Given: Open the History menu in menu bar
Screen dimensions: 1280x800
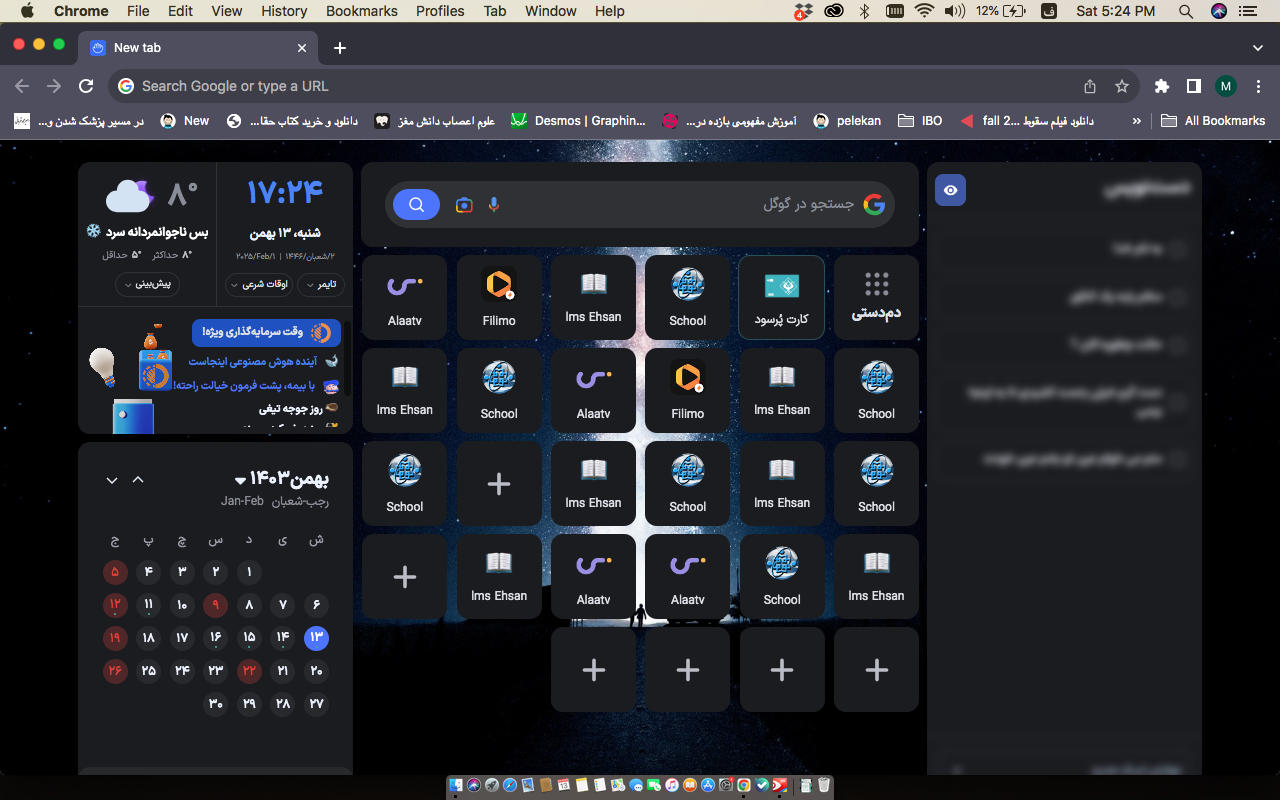Looking at the screenshot, I should tap(284, 11).
